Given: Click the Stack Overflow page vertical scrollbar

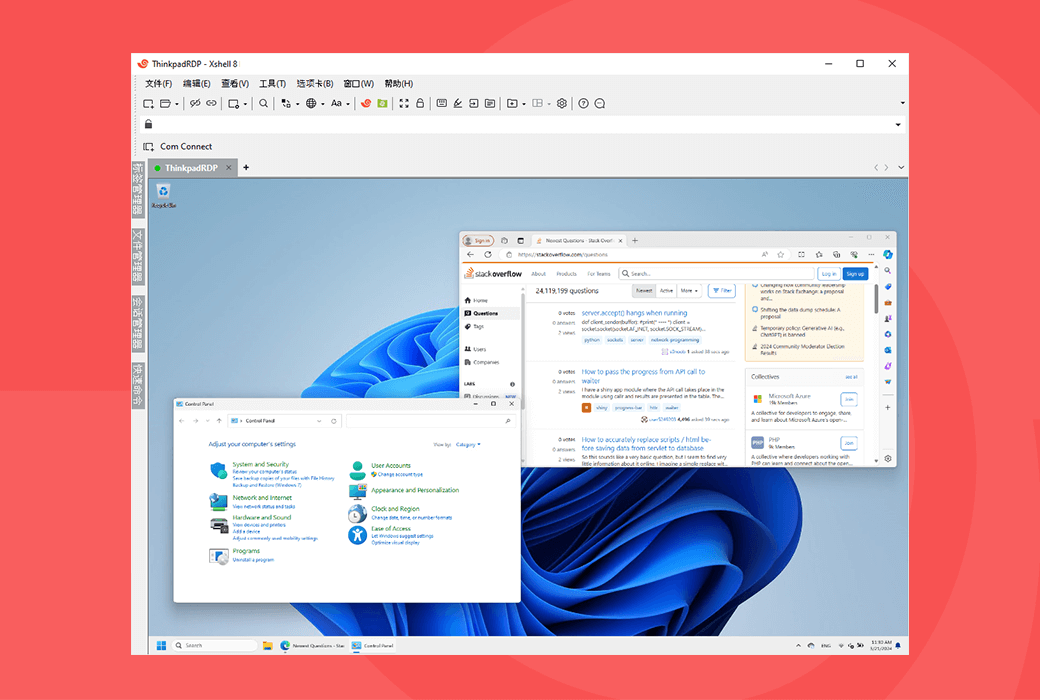Looking at the screenshot, I should point(877,300).
